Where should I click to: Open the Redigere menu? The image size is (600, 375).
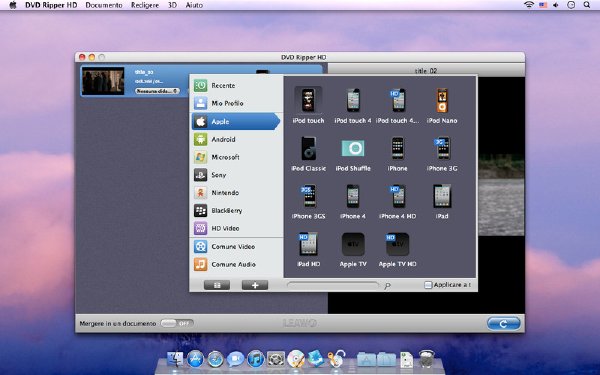tap(145, 5)
